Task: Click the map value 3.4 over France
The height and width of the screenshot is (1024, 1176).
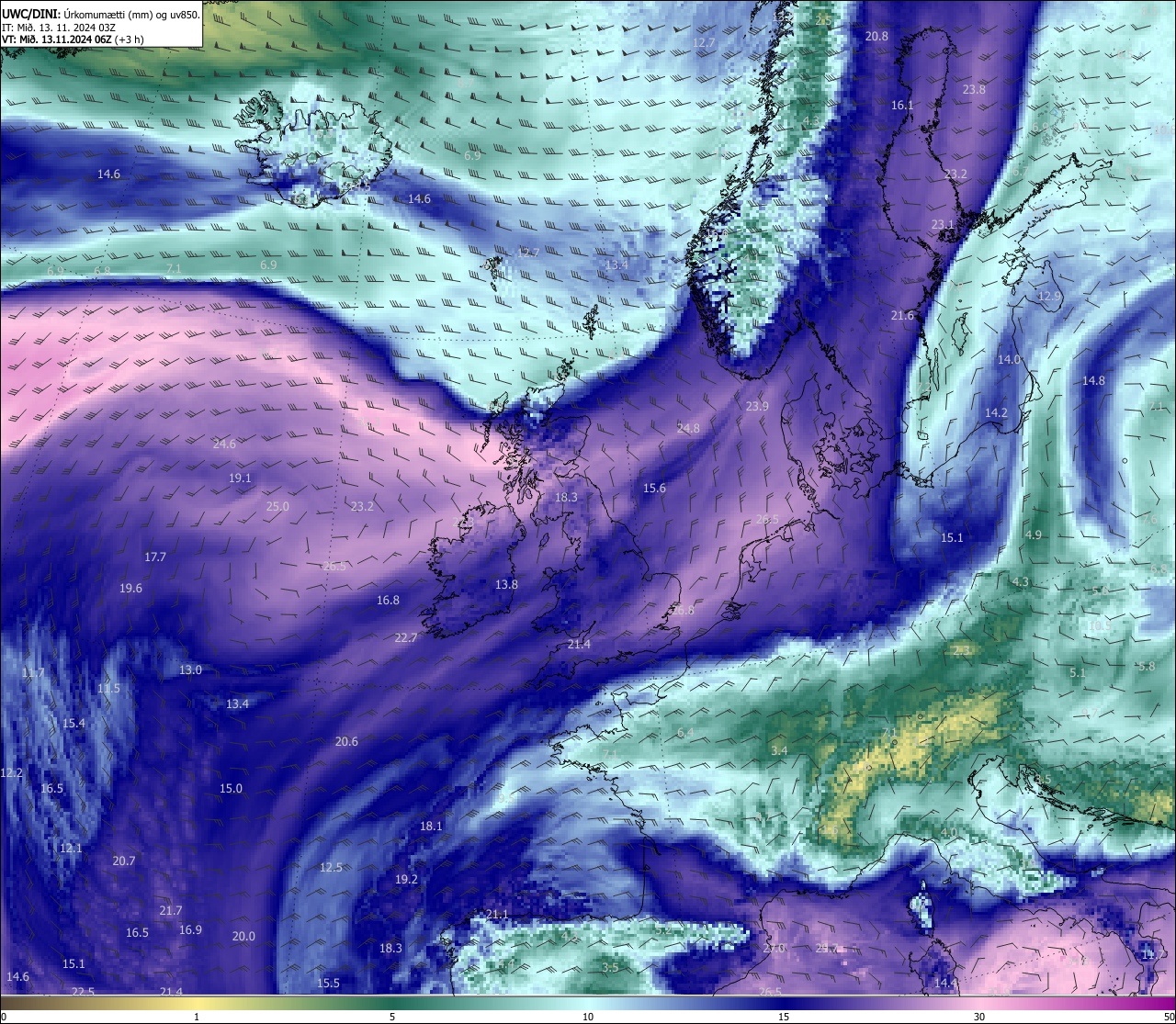Action: [x=779, y=751]
